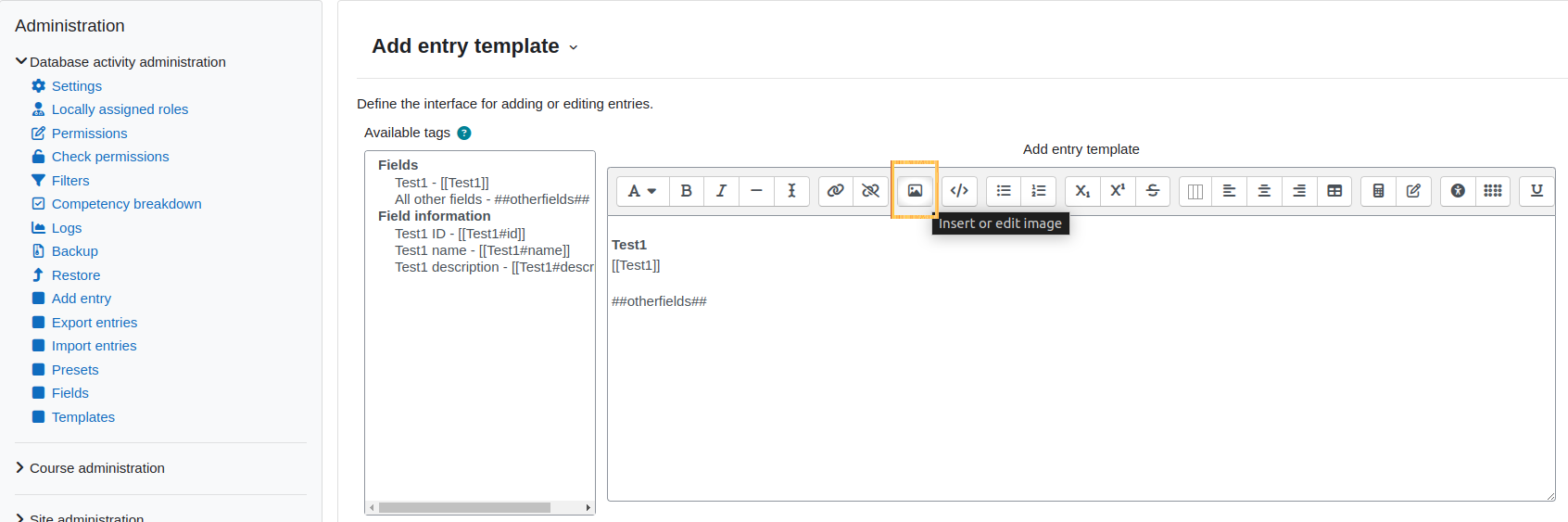This screenshot has width=1568, height=522.
Task: Apply subscript formatting
Action: coord(1082,191)
